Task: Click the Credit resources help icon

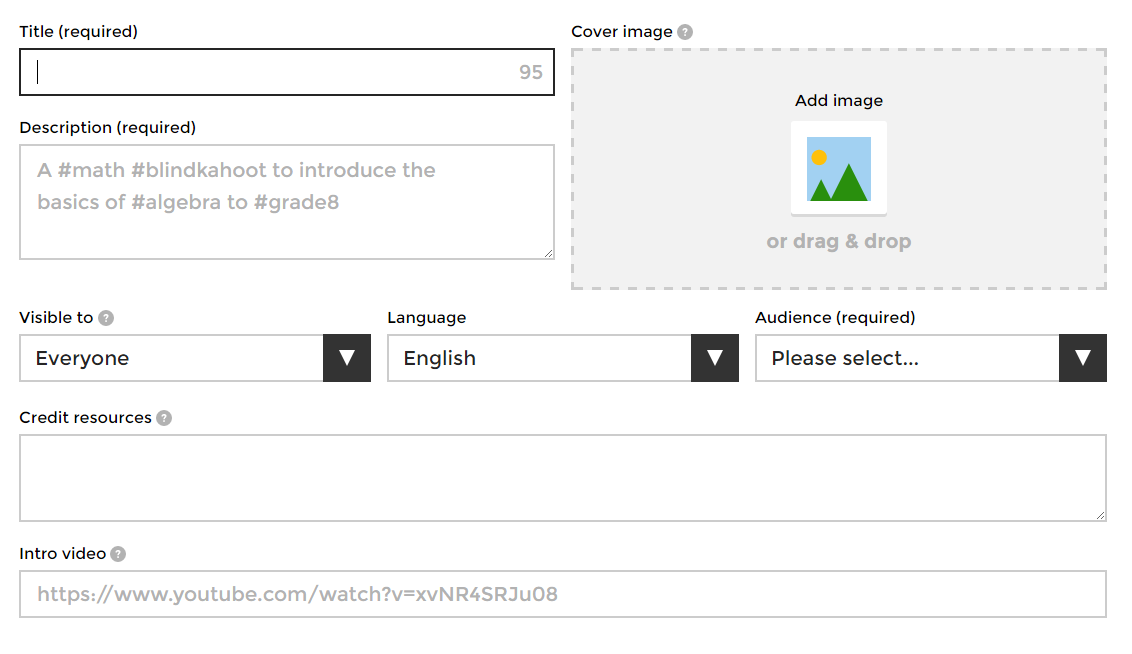Action: pyautogui.click(x=164, y=418)
